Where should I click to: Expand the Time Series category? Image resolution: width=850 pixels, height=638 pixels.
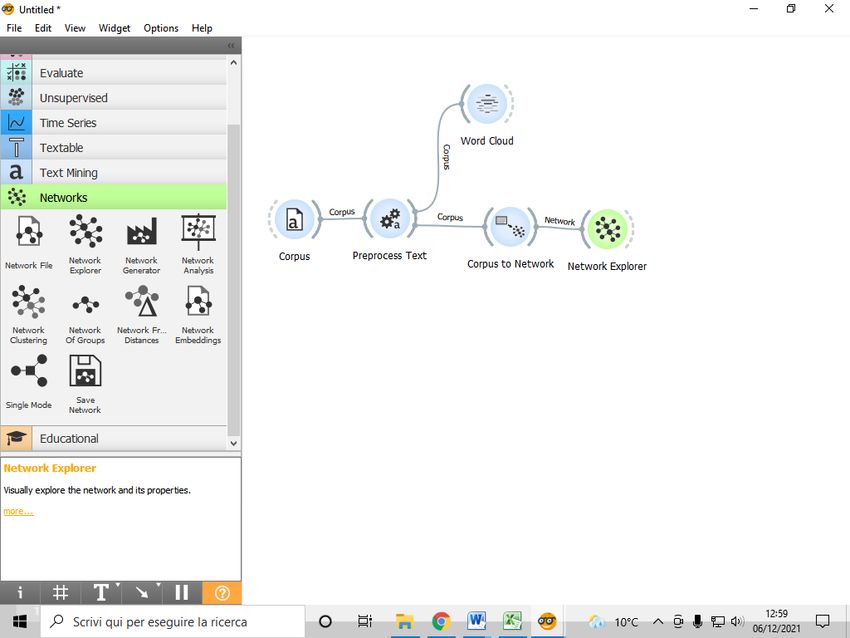tap(113, 123)
